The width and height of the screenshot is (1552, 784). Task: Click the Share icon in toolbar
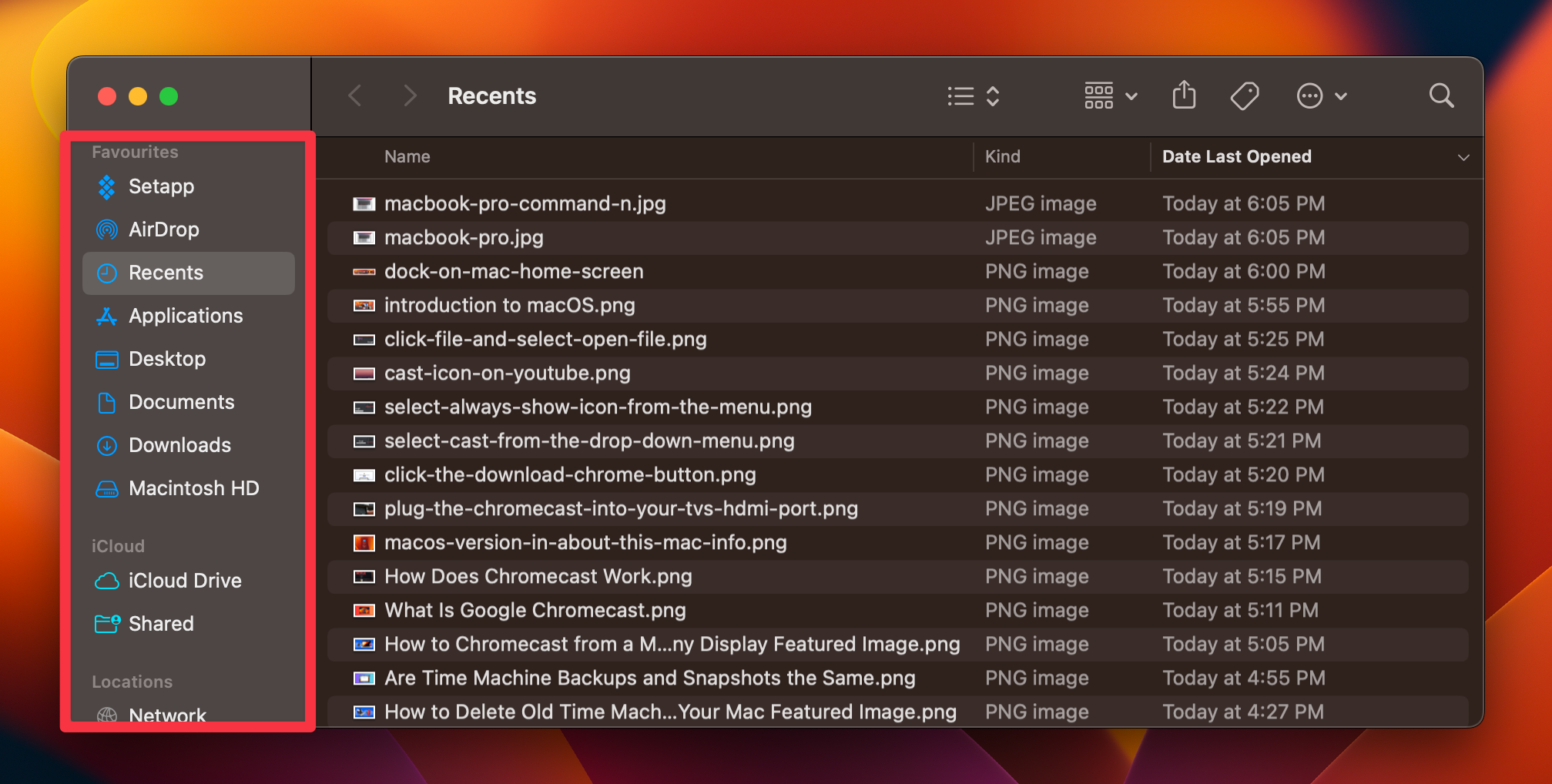click(x=1184, y=95)
